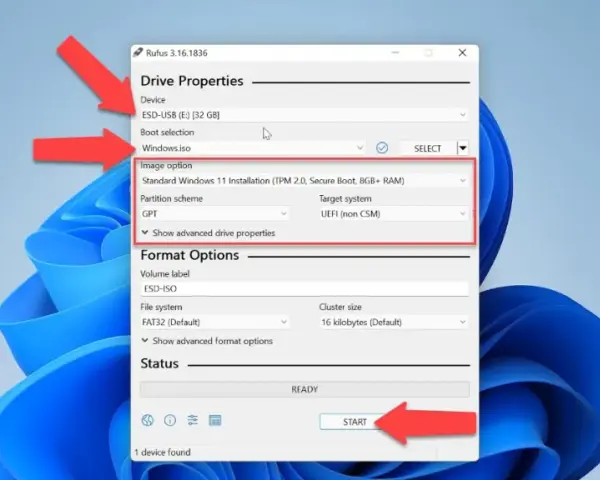Open Rufus settings sliders icon

pyautogui.click(x=192, y=420)
